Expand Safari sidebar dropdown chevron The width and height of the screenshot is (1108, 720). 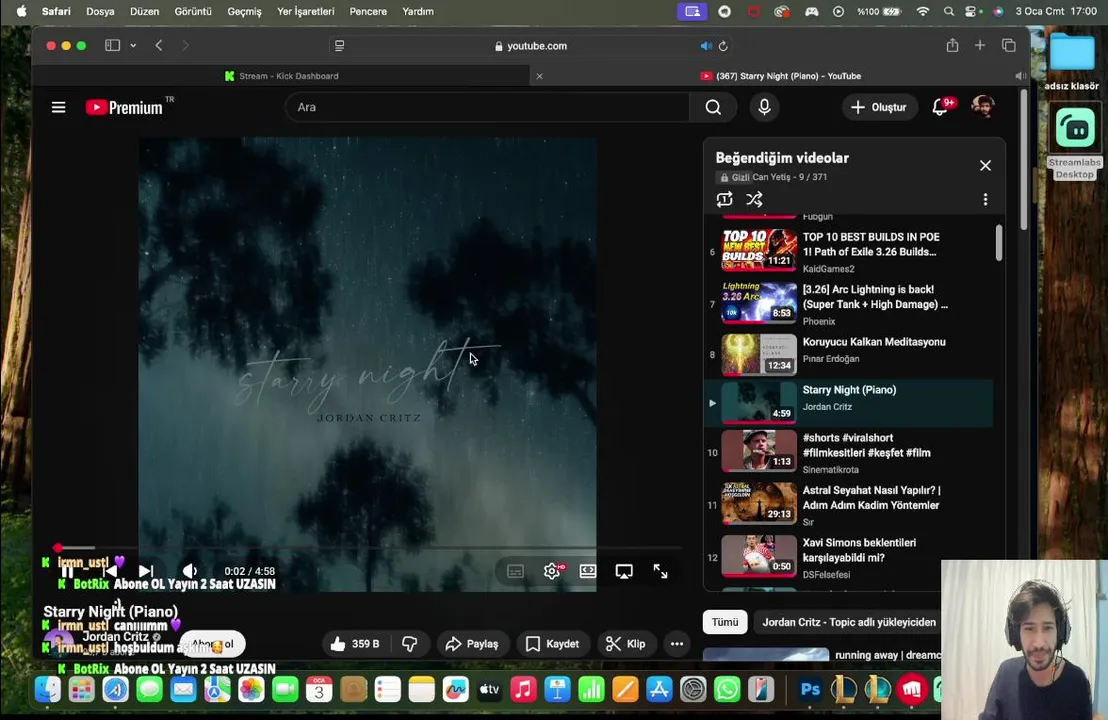pos(133,45)
